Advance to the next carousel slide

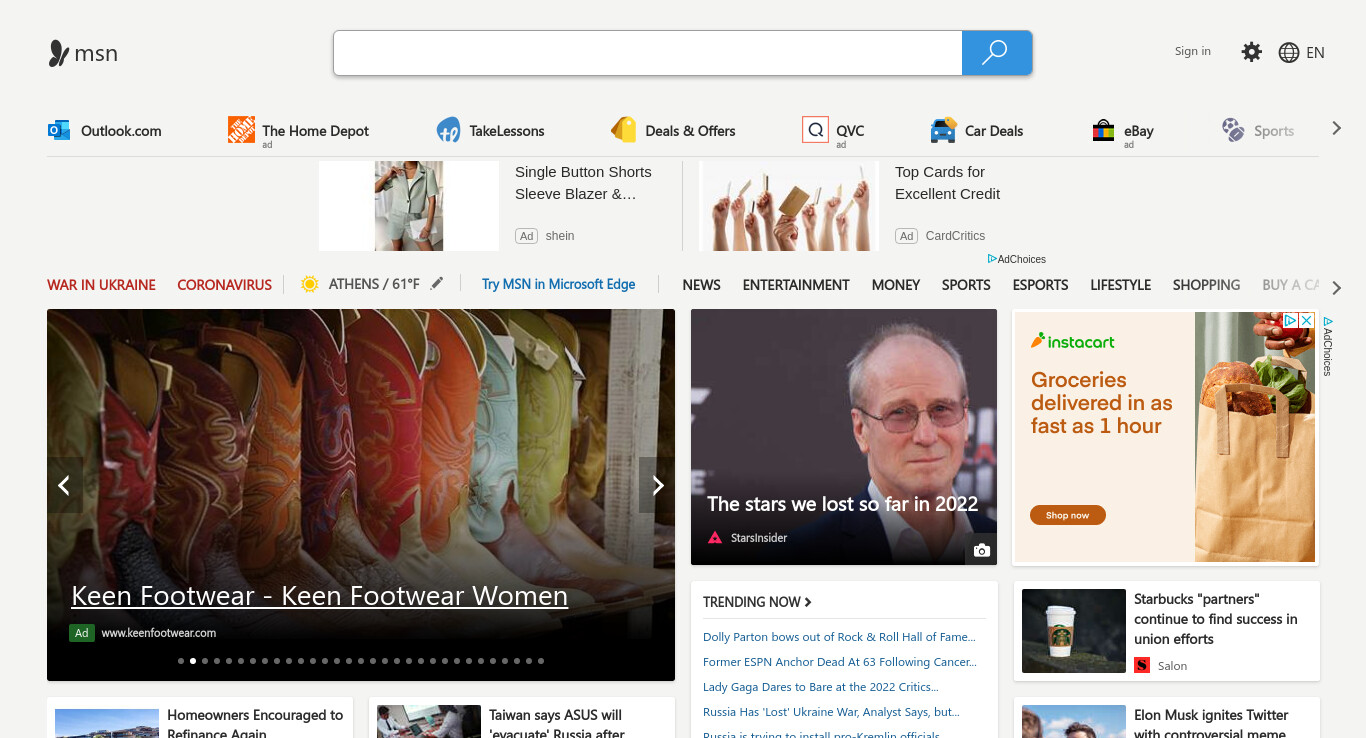point(657,485)
